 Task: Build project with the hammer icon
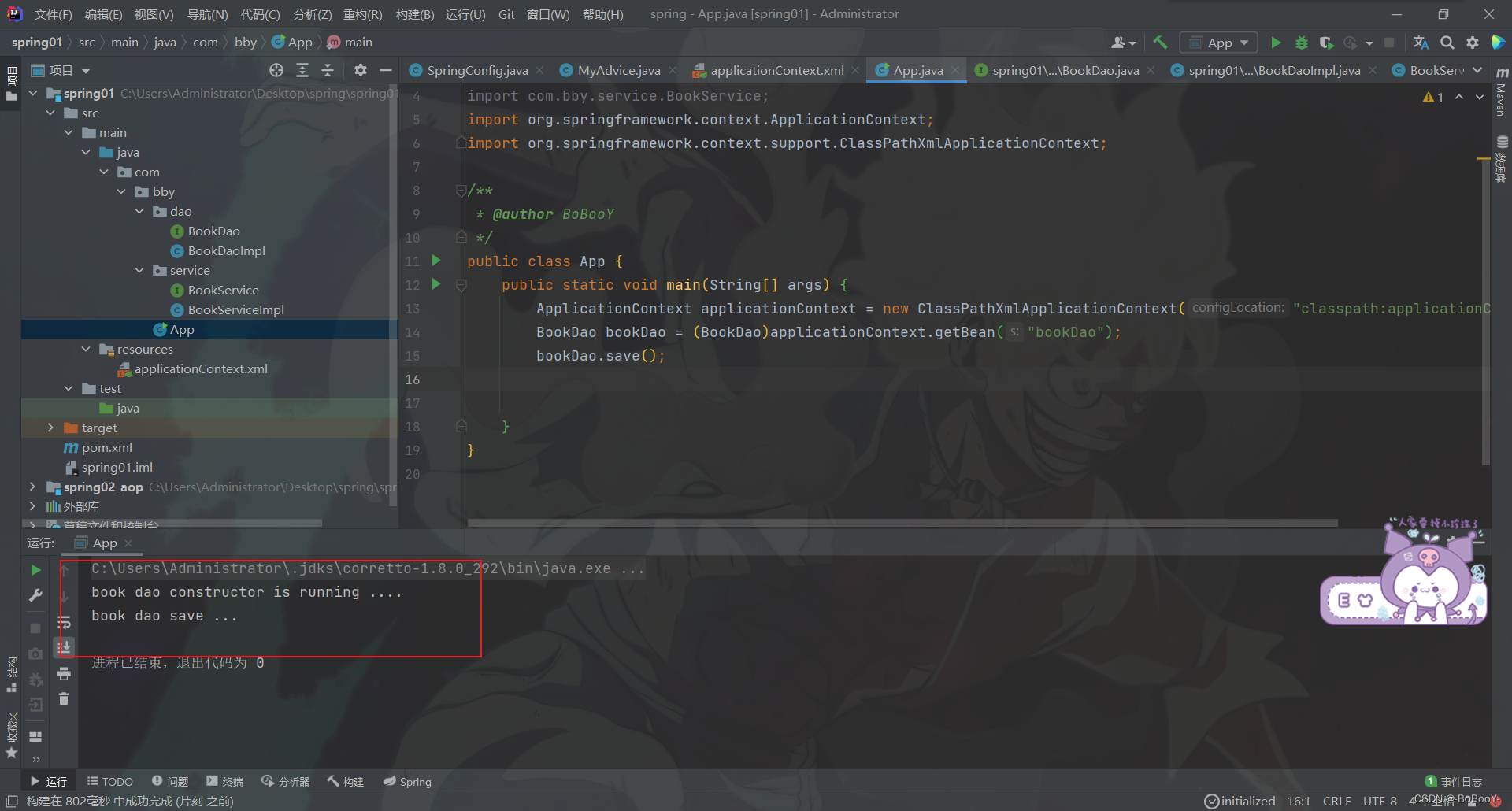click(1160, 43)
